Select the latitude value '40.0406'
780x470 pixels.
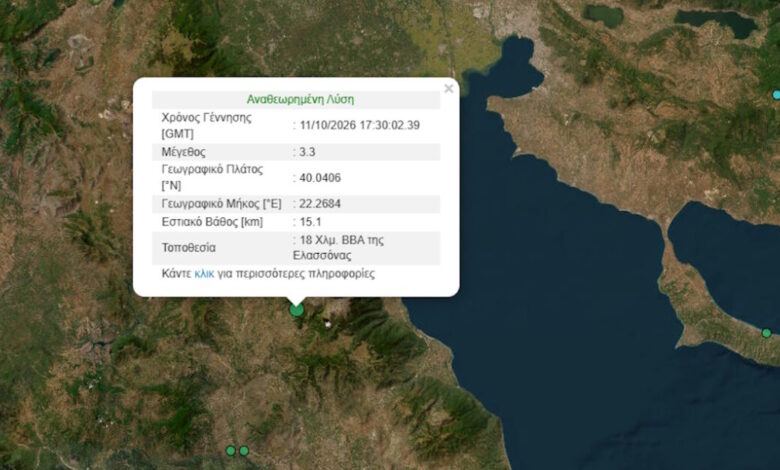point(320,178)
